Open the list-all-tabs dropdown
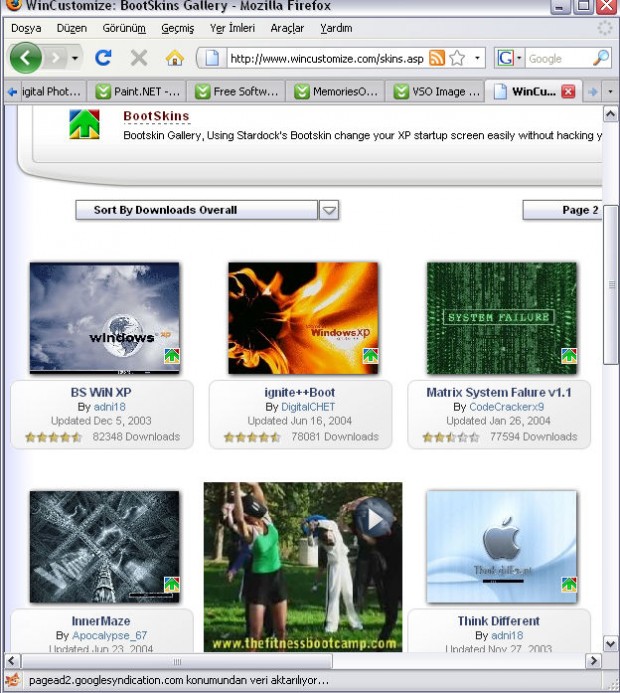Image resolution: width=620 pixels, height=693 pixels. pos(610,91)
